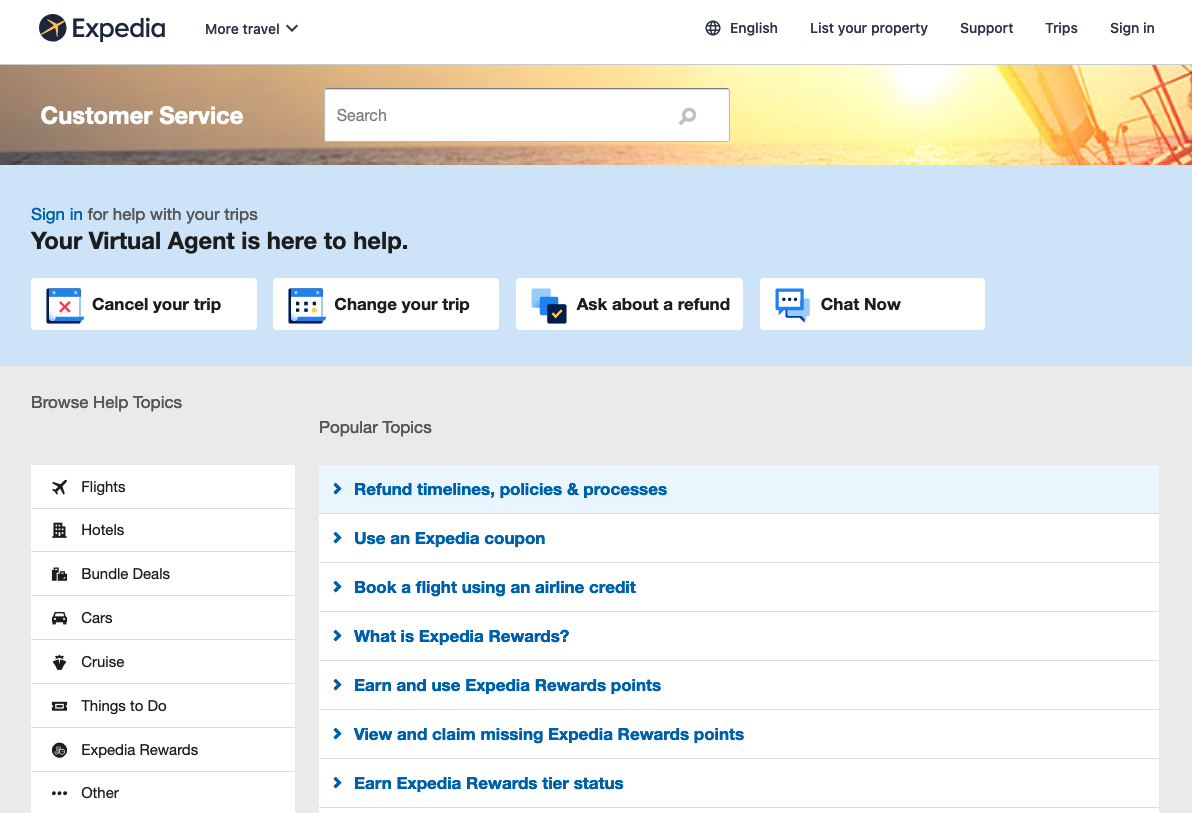1192x813 pixels.
Task: Select the Flights airplane icon
Action: [60, 486]
